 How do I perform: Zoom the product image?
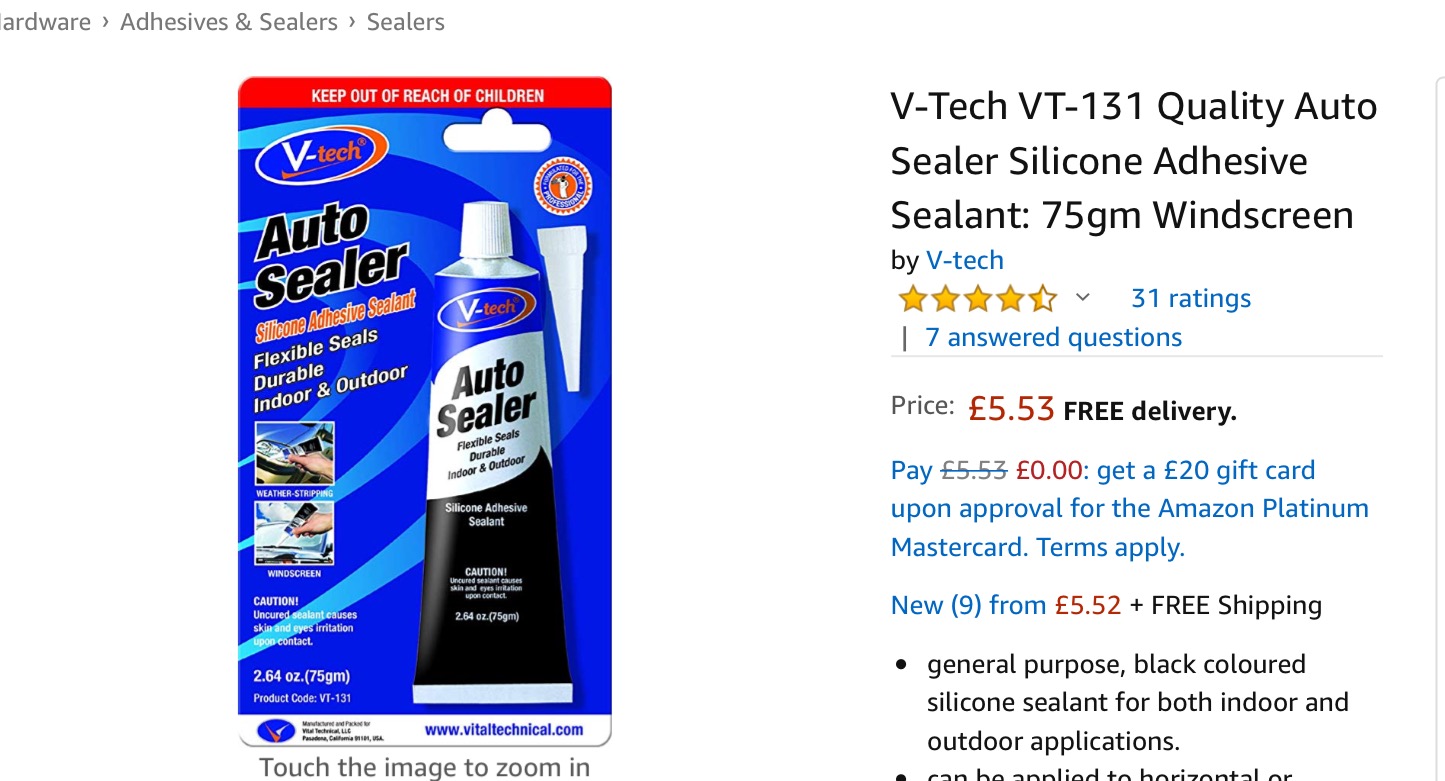click(x=425, y=411)
